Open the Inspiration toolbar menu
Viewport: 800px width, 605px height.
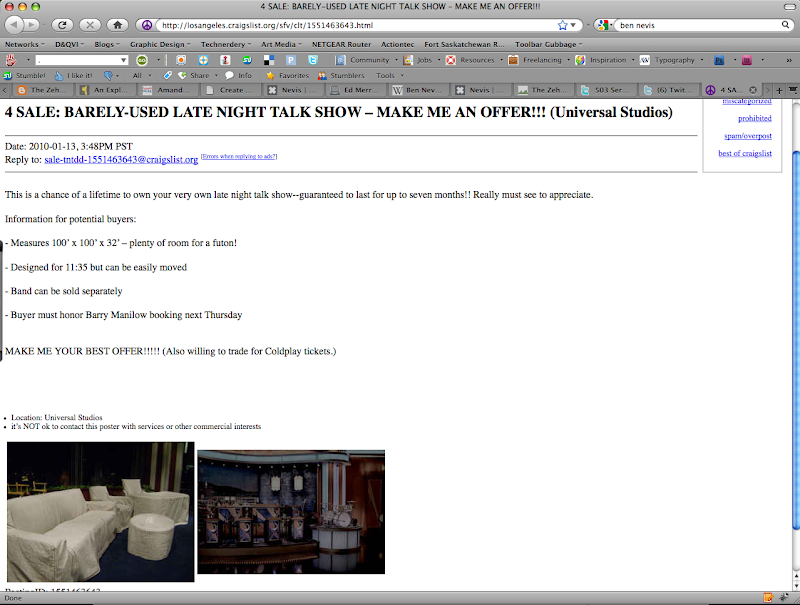(x=605, y=60)
